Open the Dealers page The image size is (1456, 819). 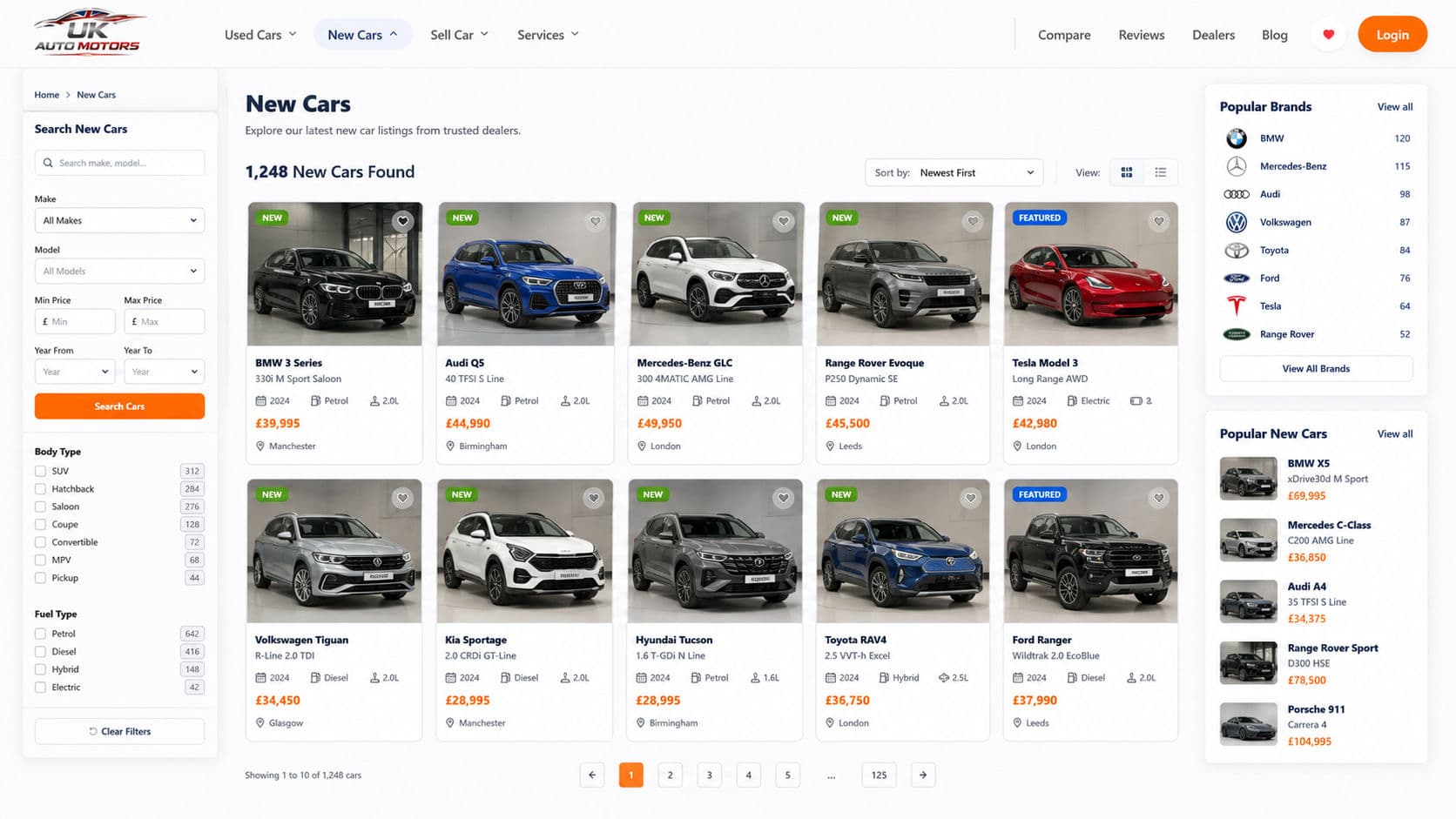click(x=1213, y=35)
